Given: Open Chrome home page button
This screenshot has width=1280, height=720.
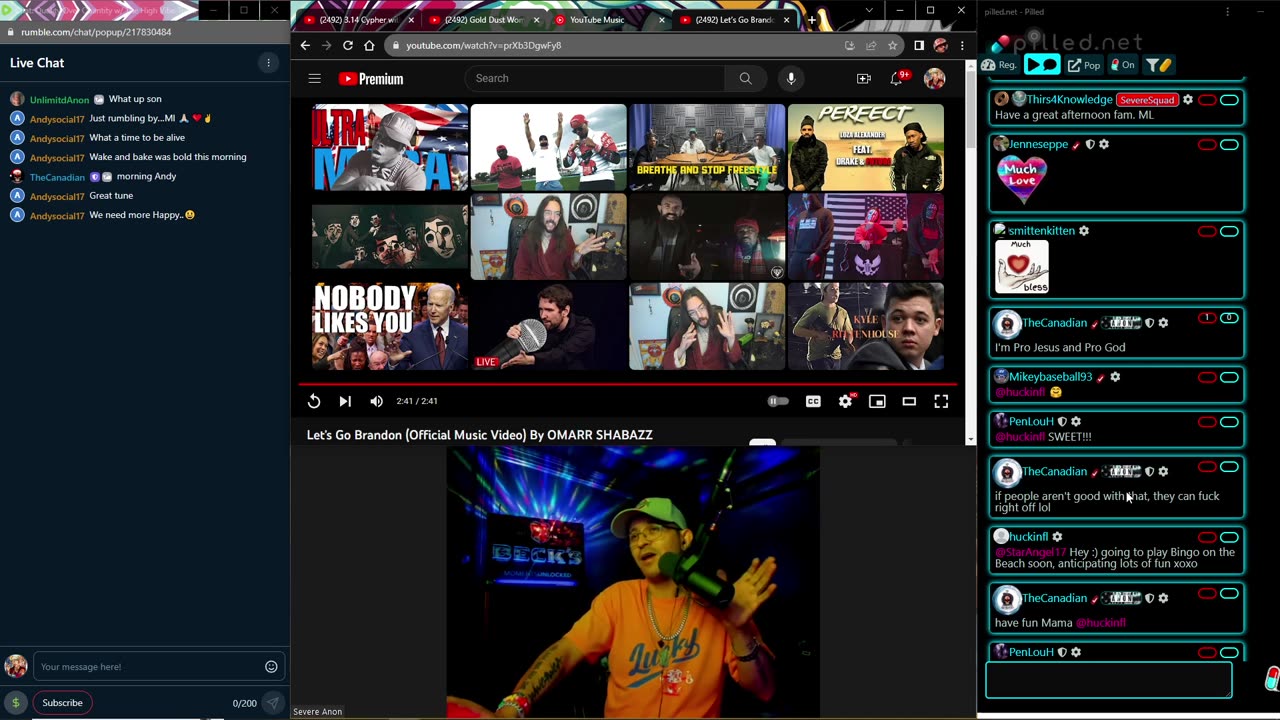Looking at the screenshot, I should (x=369, y=45).
